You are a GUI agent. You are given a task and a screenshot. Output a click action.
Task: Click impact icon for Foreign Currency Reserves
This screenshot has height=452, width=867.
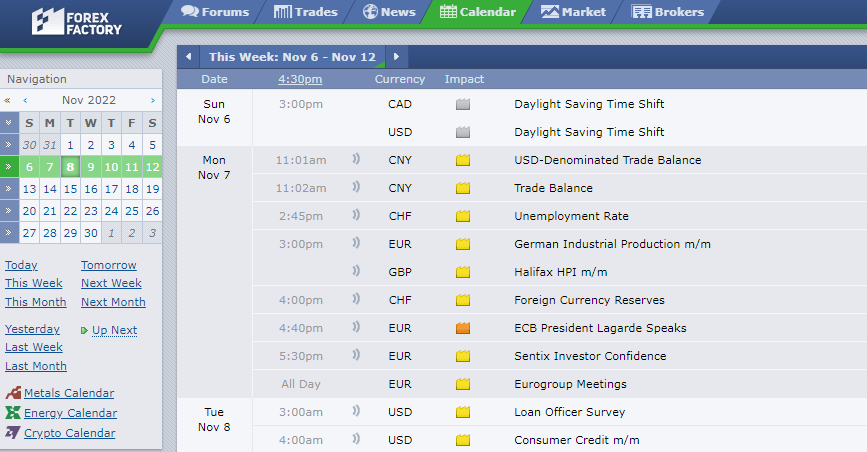(463, 300)
